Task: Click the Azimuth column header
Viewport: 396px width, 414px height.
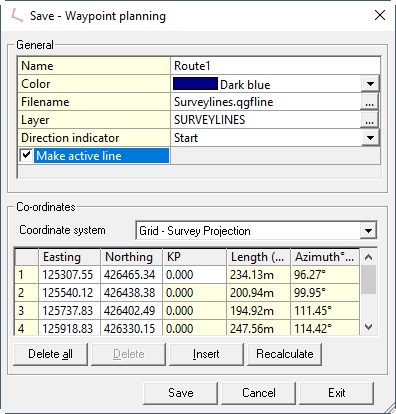Action: click(325, 257)
